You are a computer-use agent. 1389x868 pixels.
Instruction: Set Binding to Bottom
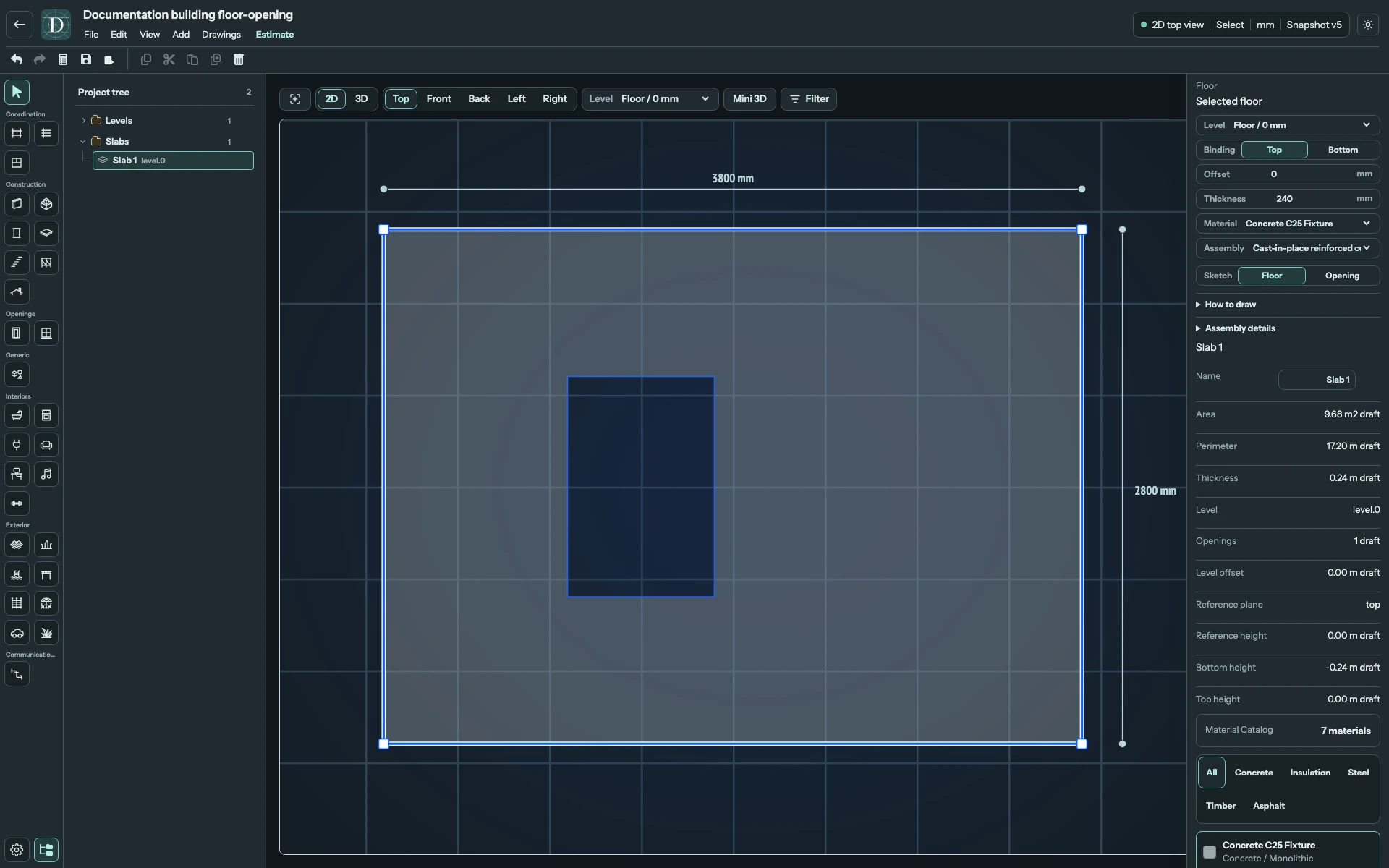point(1343,150)
